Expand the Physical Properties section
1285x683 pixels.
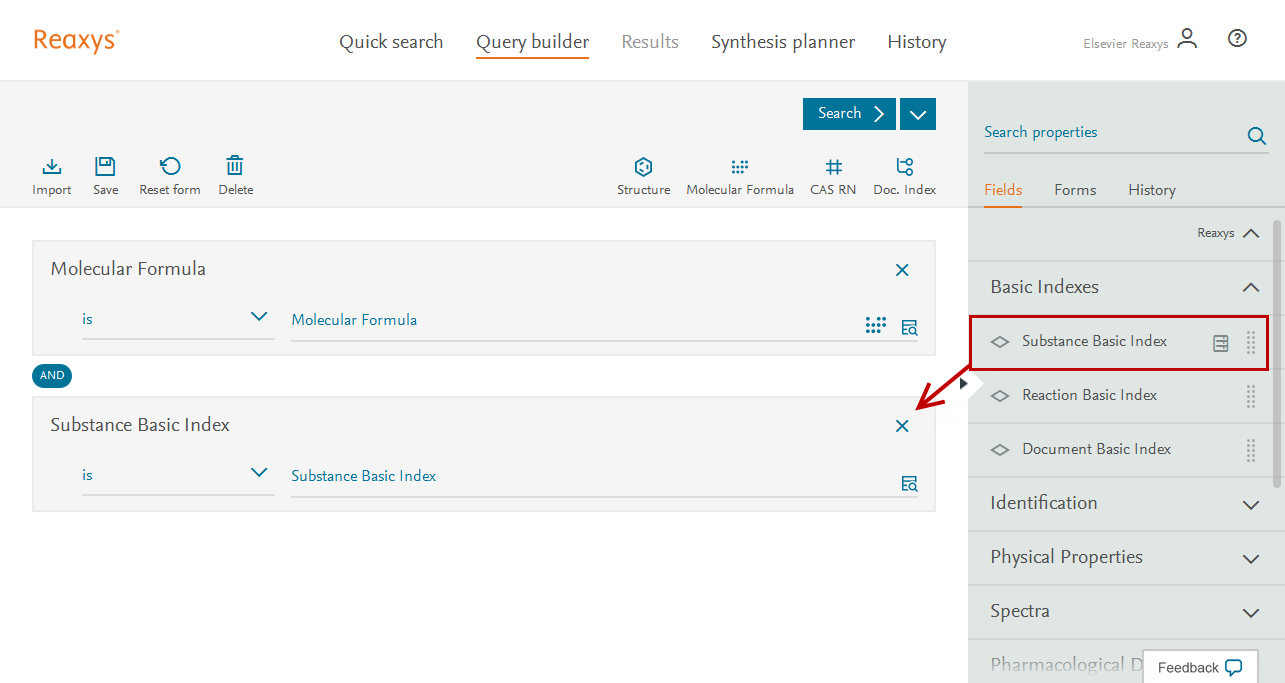1250,558
